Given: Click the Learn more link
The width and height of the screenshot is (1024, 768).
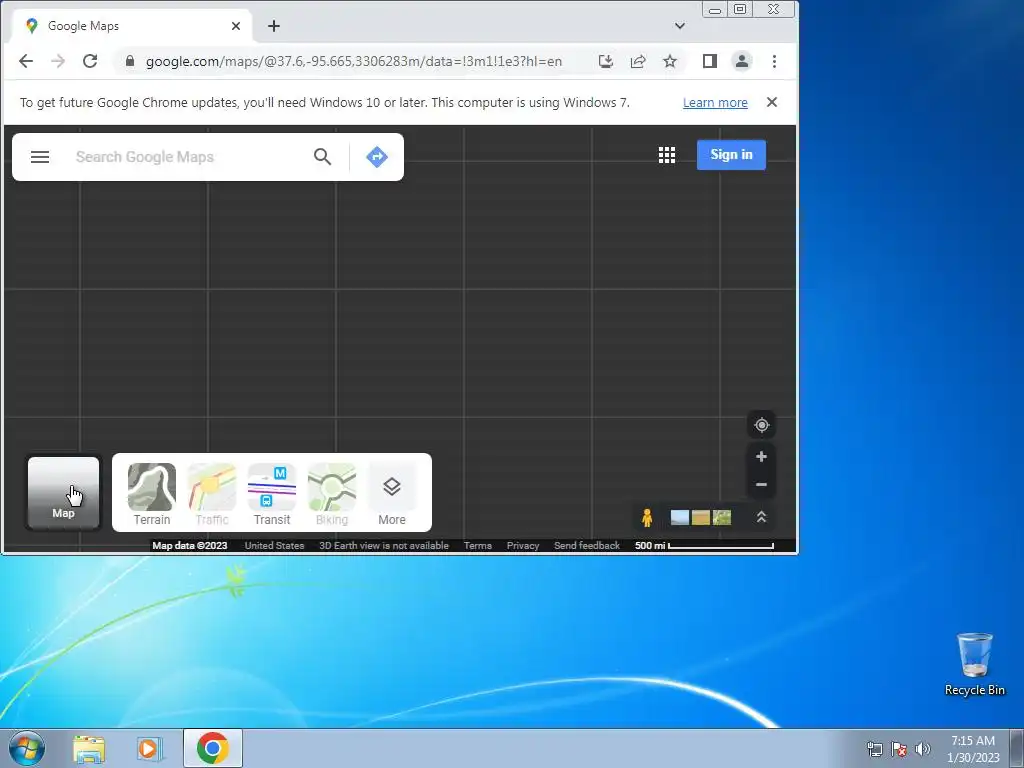Looking at the screenshot, I should click(x=715, y=103).
